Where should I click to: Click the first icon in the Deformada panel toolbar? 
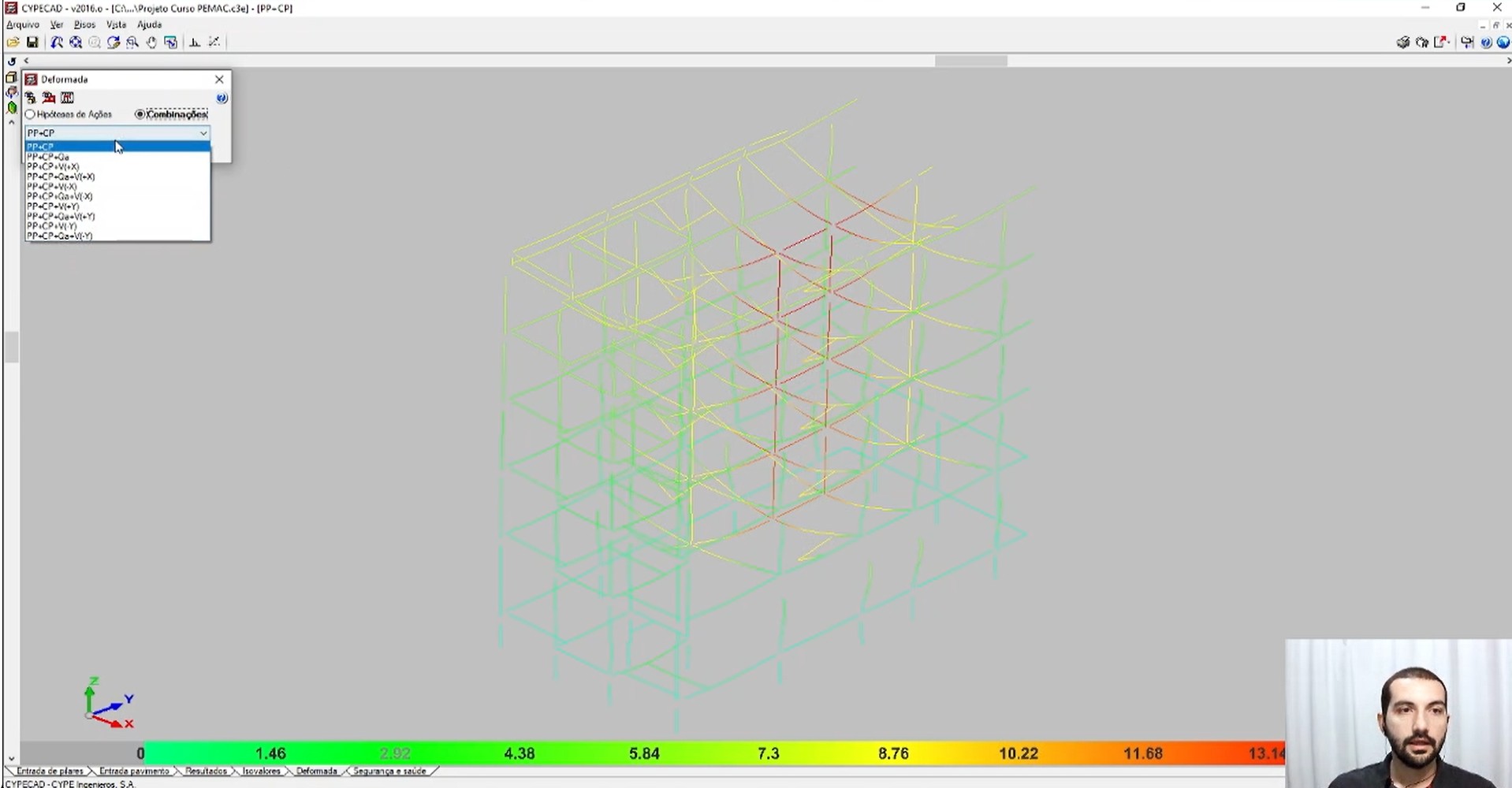pyautogui.click(x=31, y=98)
